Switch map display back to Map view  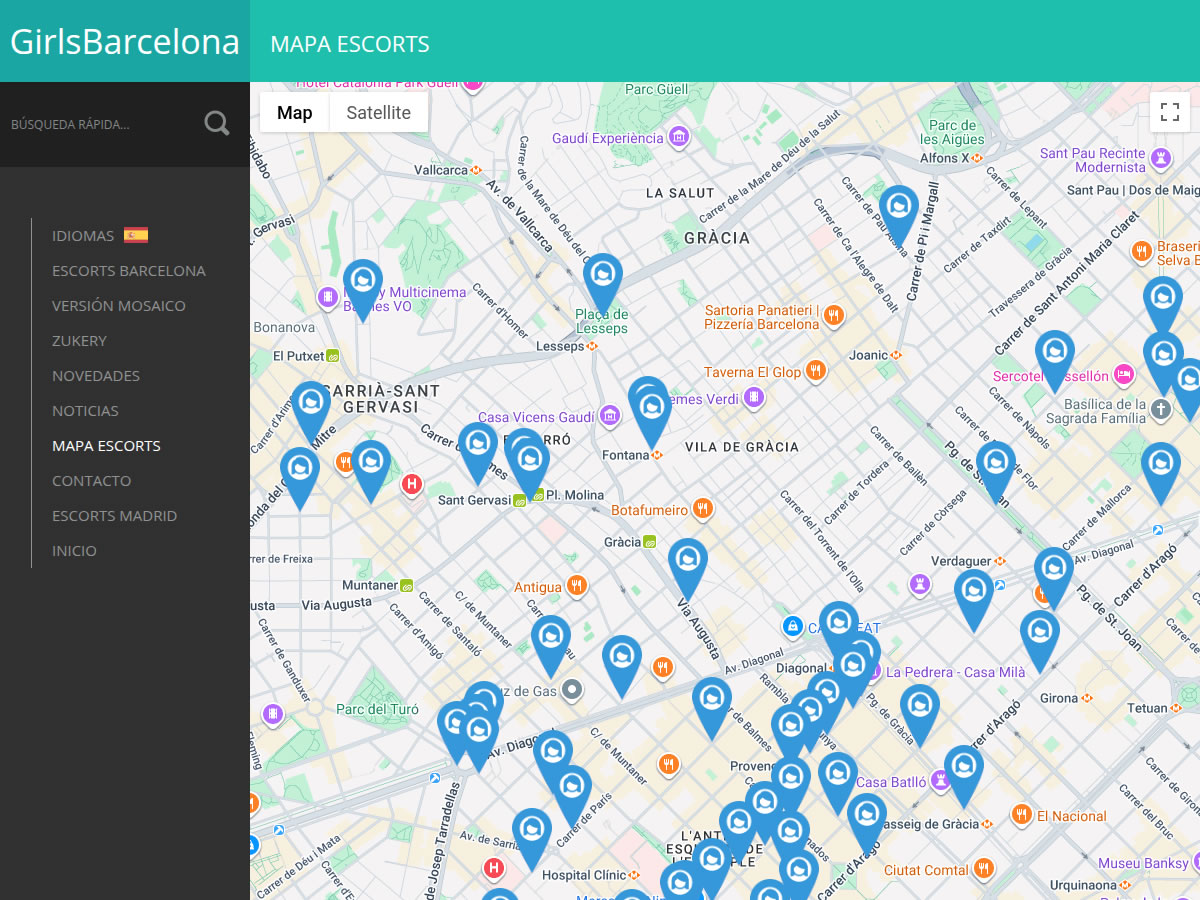click(x=293, y=112)
